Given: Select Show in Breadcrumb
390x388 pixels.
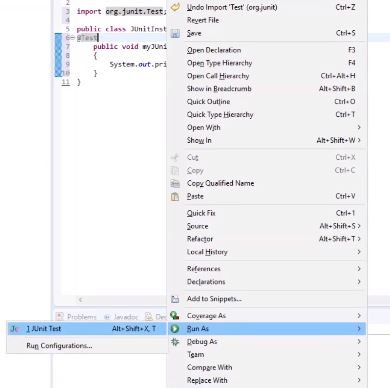Looking at the screenshot, I should [x=267, y=89].
